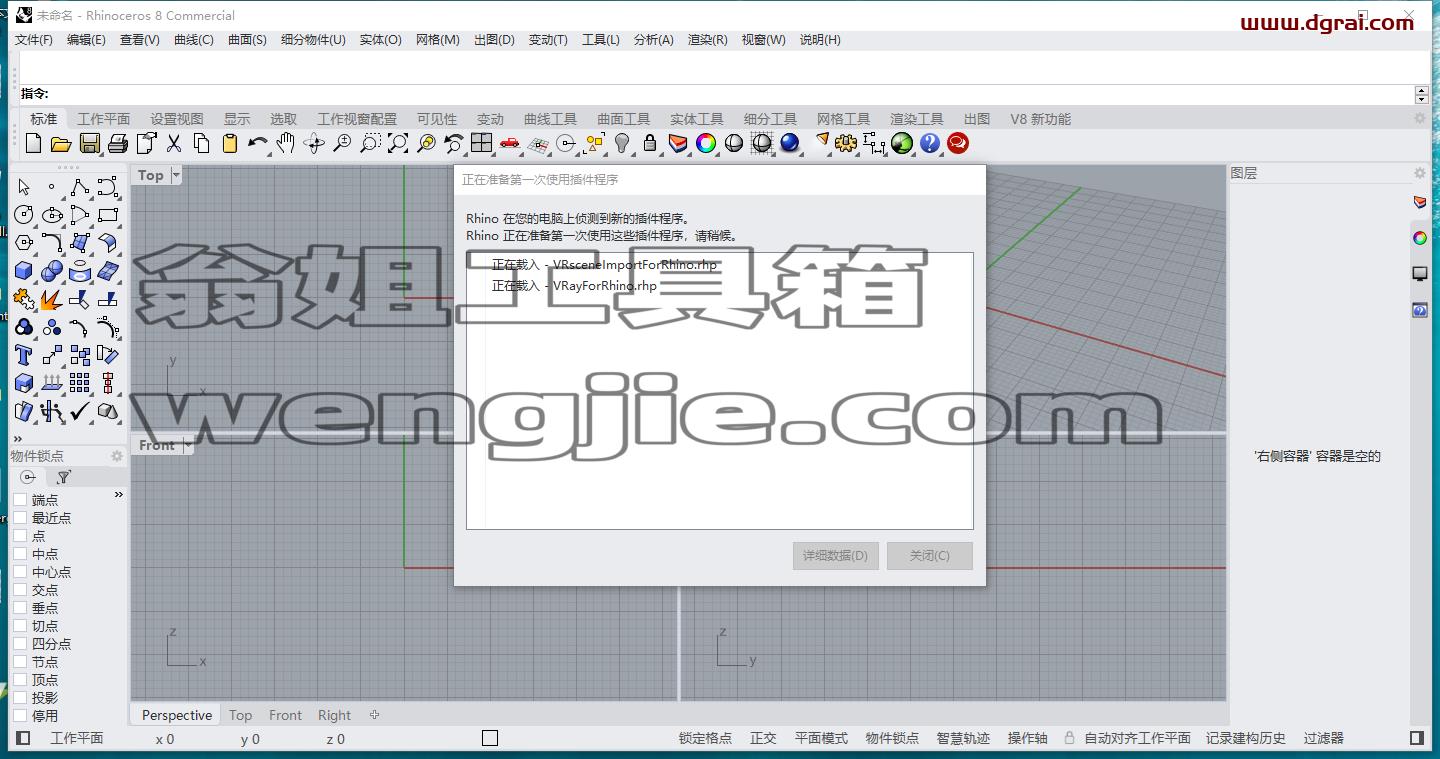This screenshot has width=1440, height=759.
Task: Click the Zoom Window icon
Action: coord(370,143)
